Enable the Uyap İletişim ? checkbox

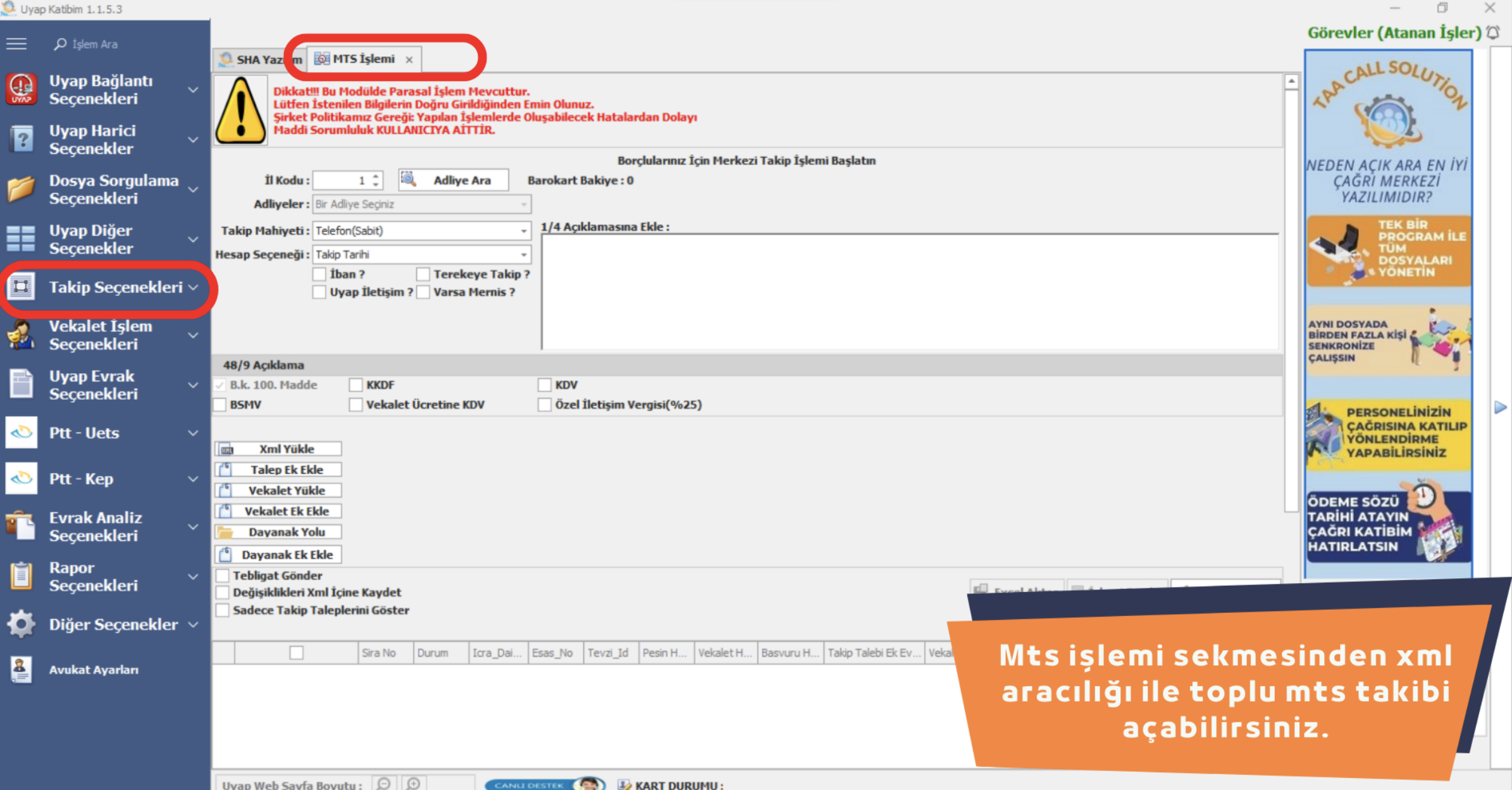[x=319, y=292]
